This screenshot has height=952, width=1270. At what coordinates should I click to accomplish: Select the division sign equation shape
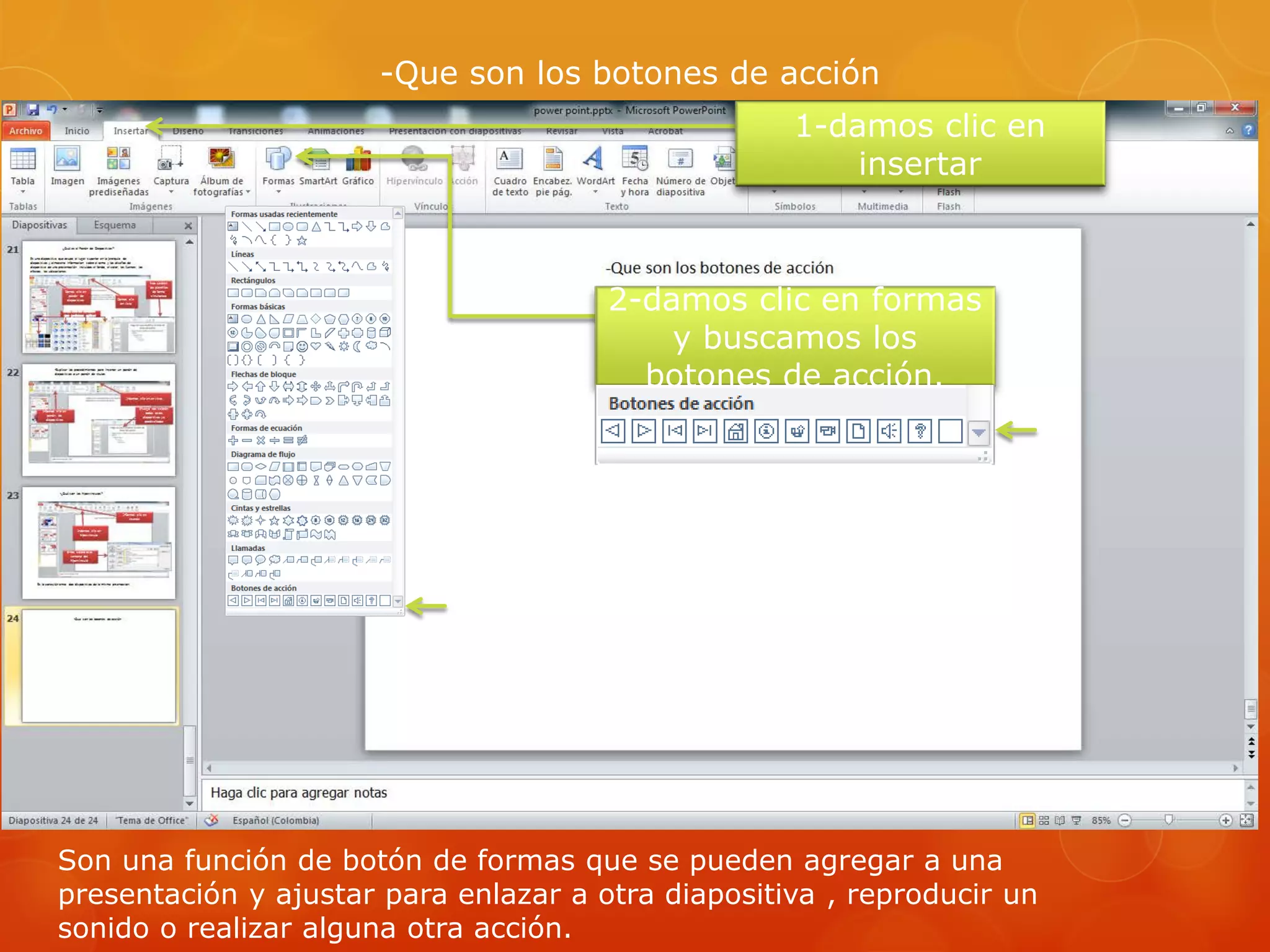pyautogui.click(x=274, y=441)
